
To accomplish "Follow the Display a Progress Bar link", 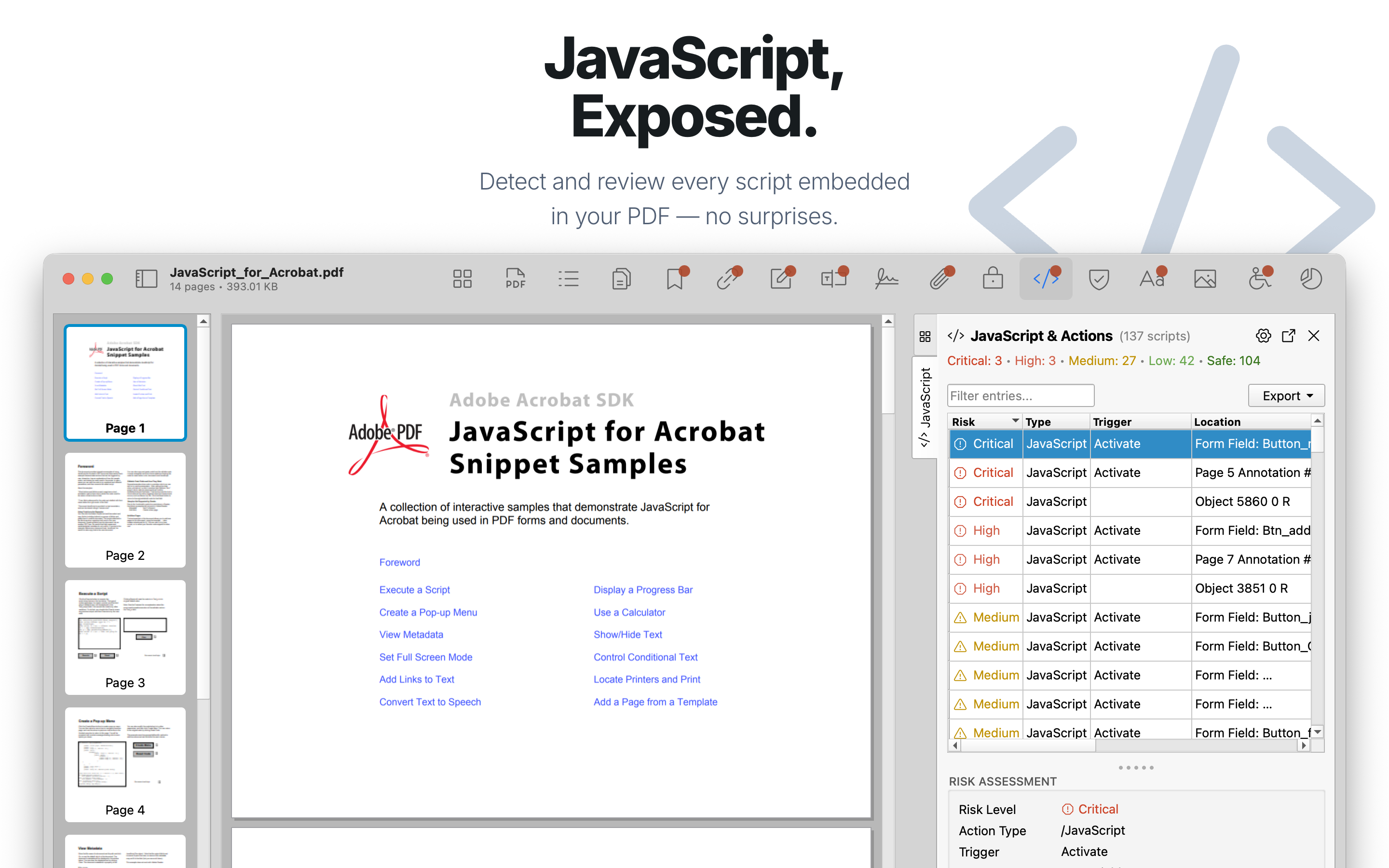I will pyautogui.click(x=643, y=590).
